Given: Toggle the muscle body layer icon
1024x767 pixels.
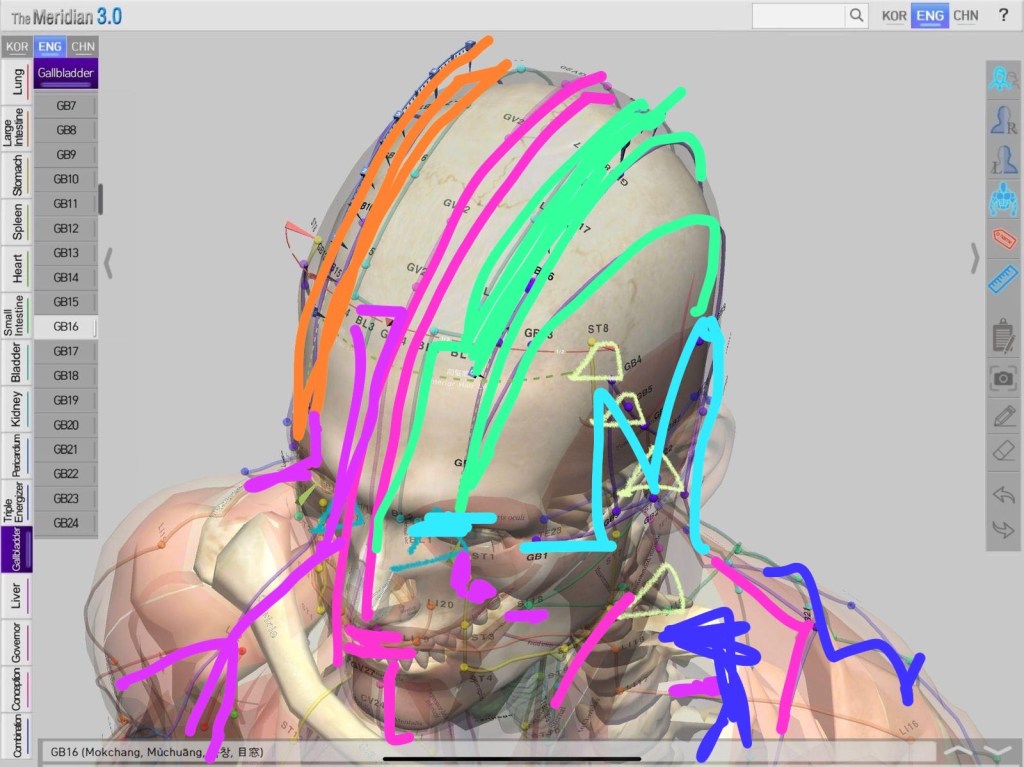Looking at the screenshot, I should pos(1003,198).
